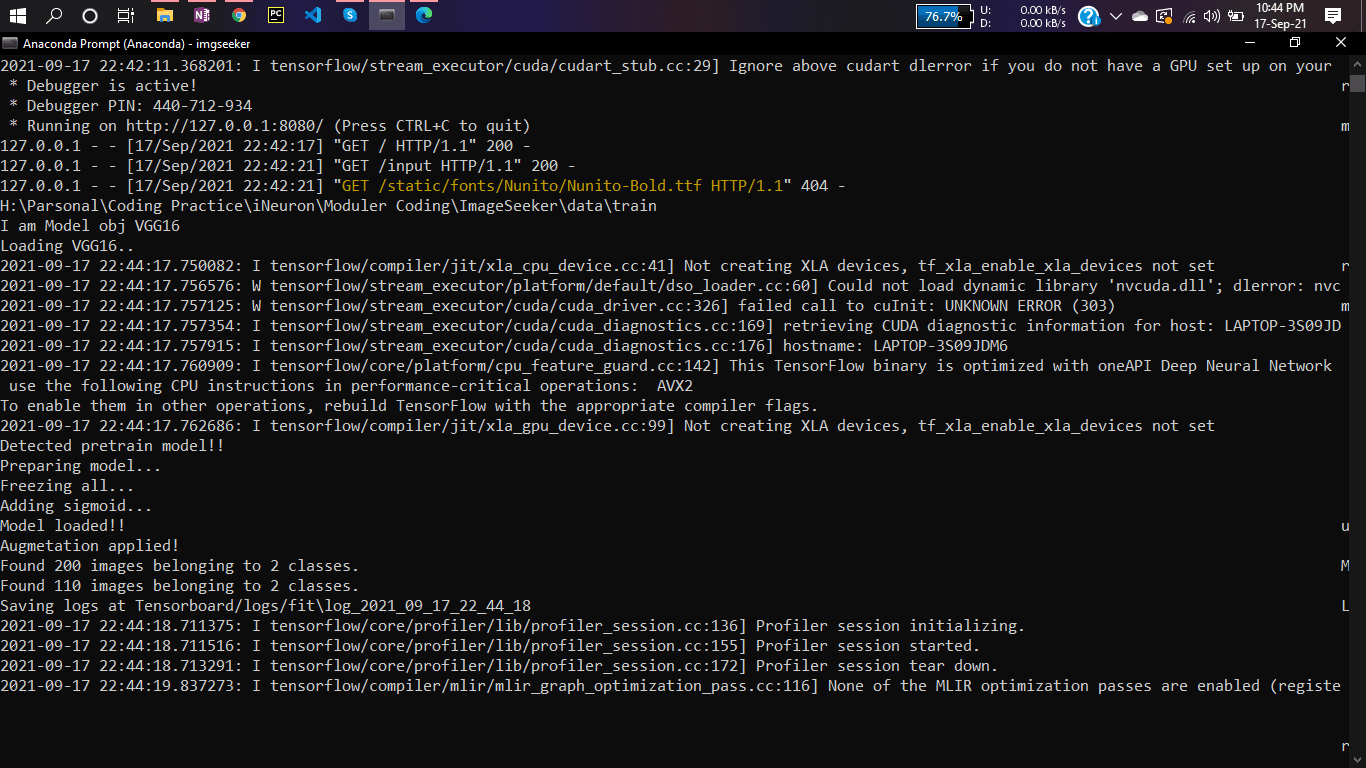Click the http://127.0.0.1:8080/ URL text
The image size is (1366, 768).
(225, 126)
